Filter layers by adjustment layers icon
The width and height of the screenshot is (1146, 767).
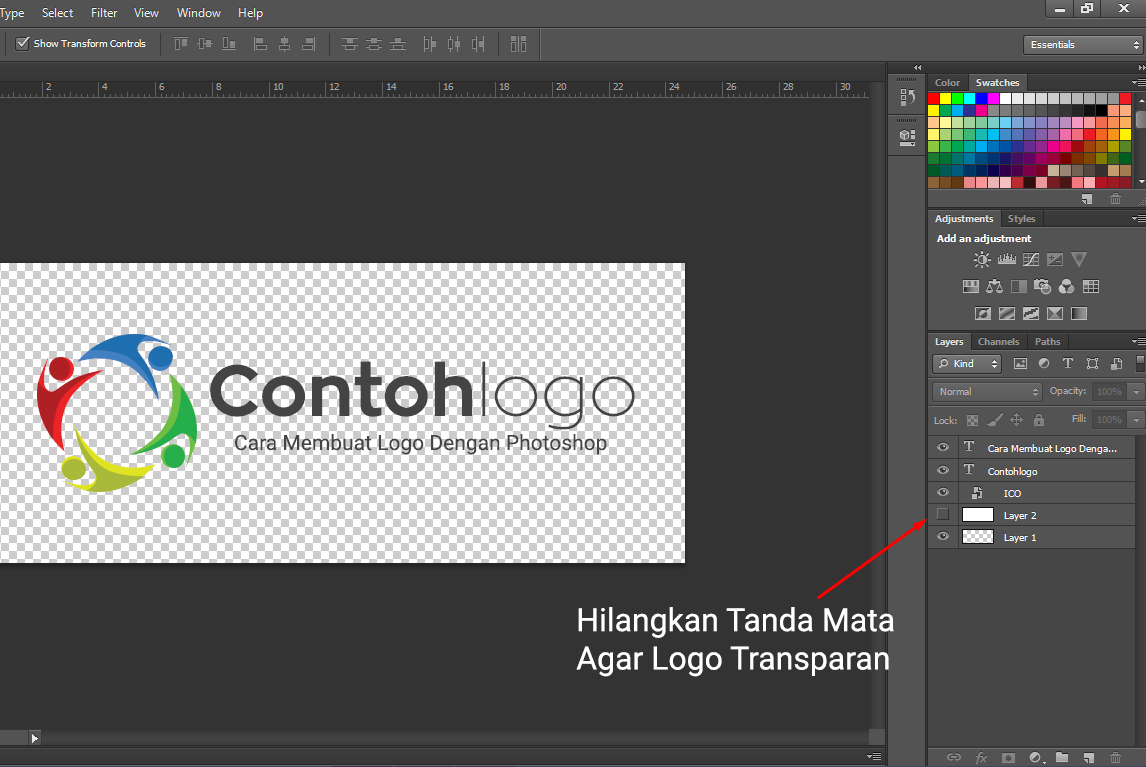tap(1044, 363)
